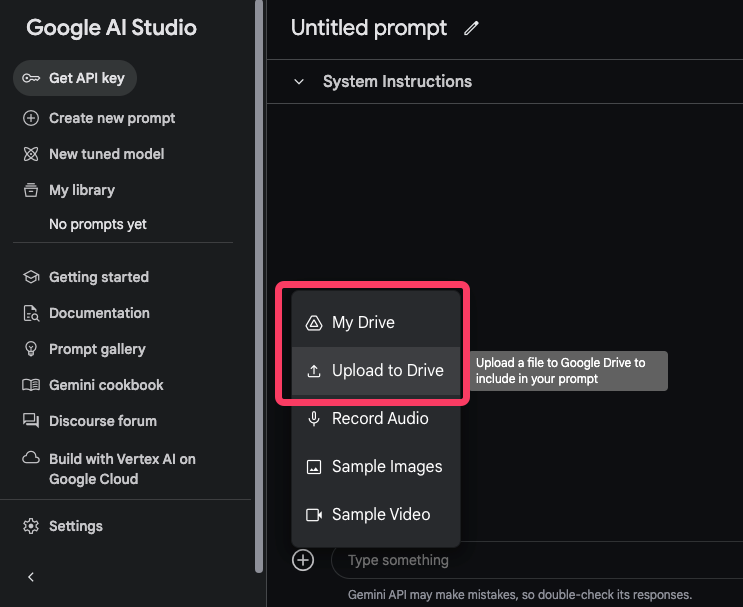Click the key icon on Get API key

[31, 78]
